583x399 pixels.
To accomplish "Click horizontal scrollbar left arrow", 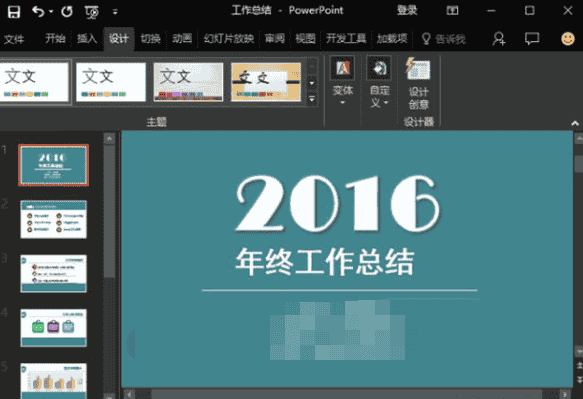I will pos(129,394).
